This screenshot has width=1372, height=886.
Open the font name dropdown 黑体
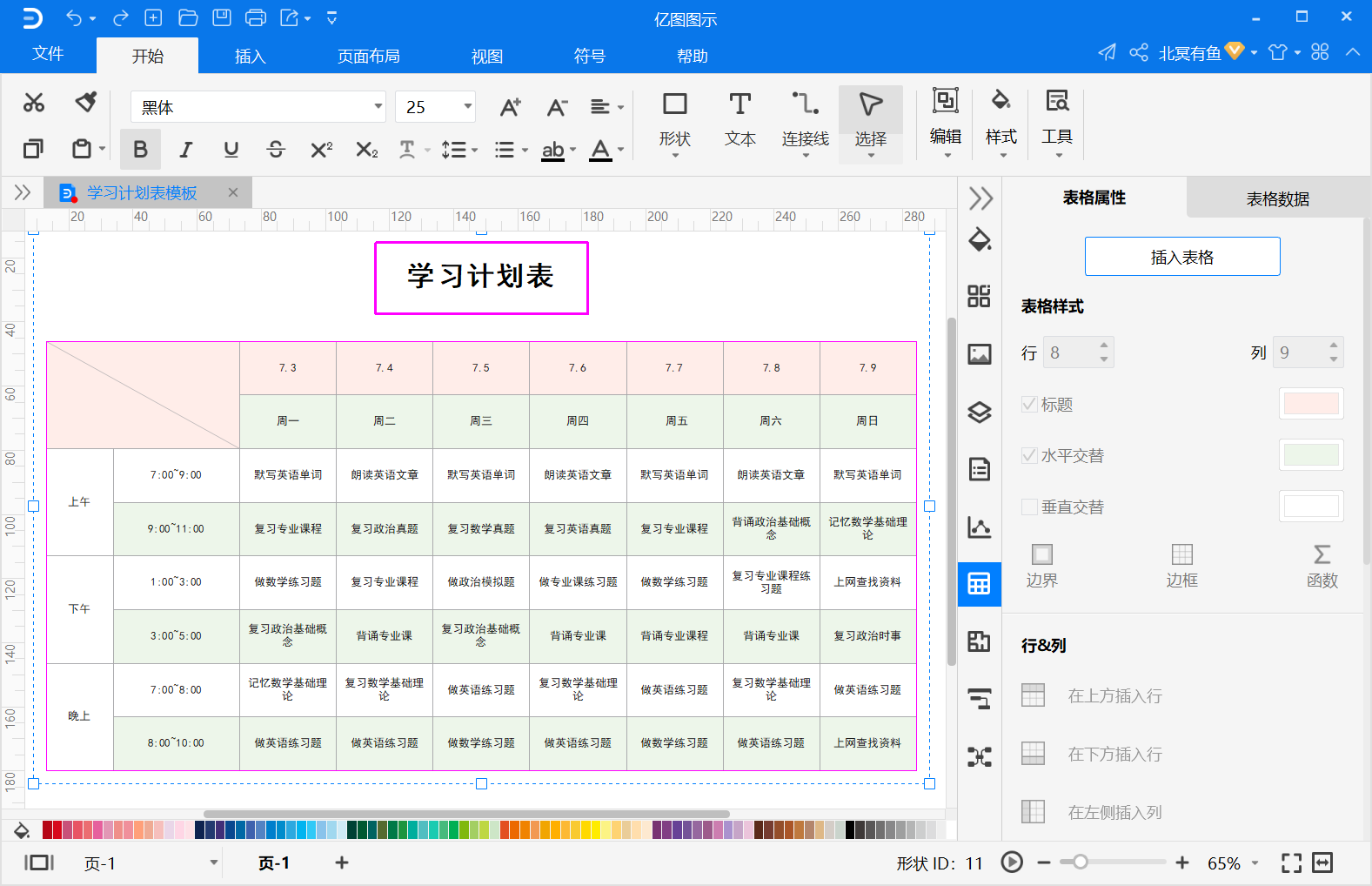378,107
